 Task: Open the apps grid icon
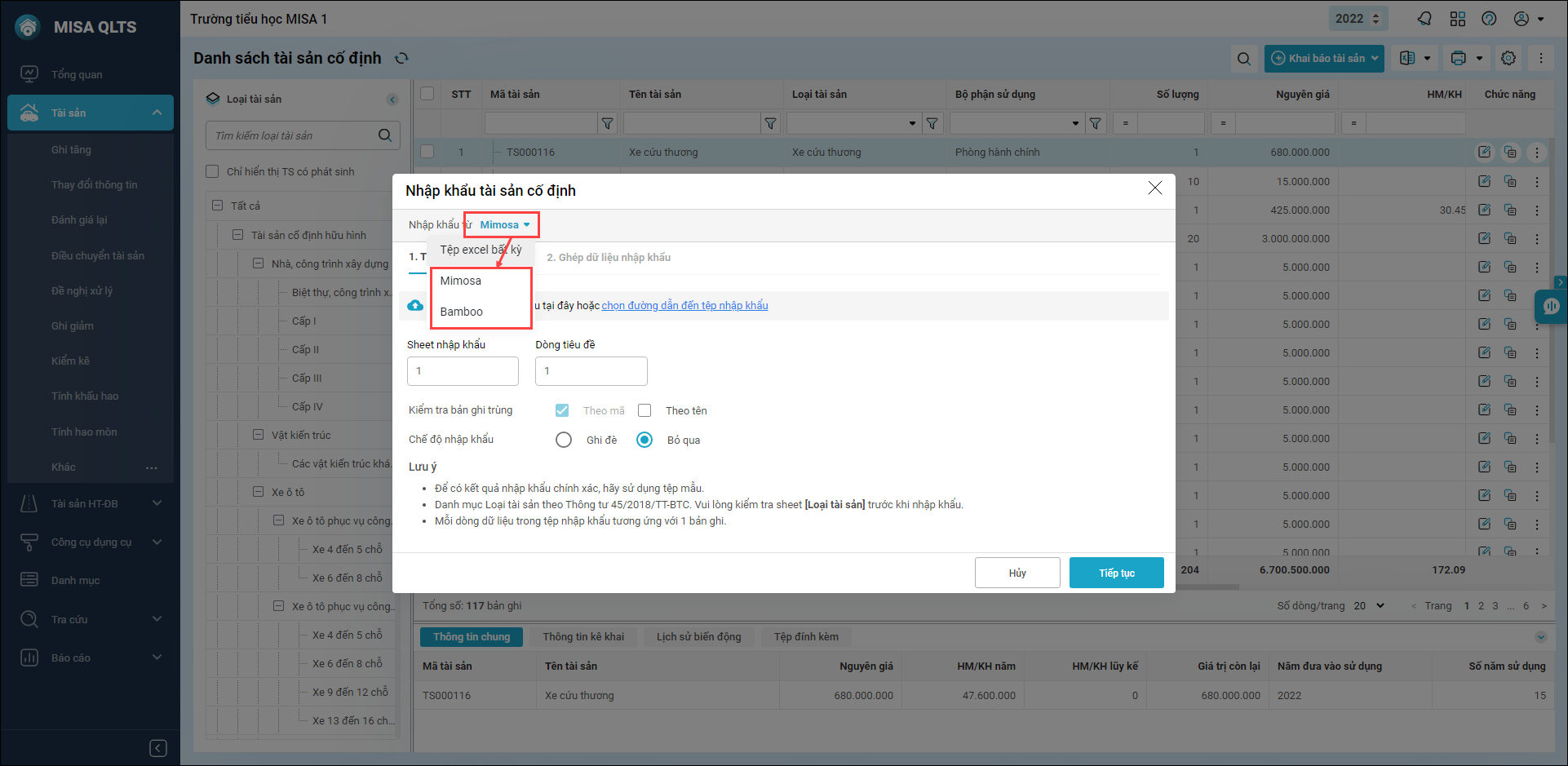coord(1458,19)
